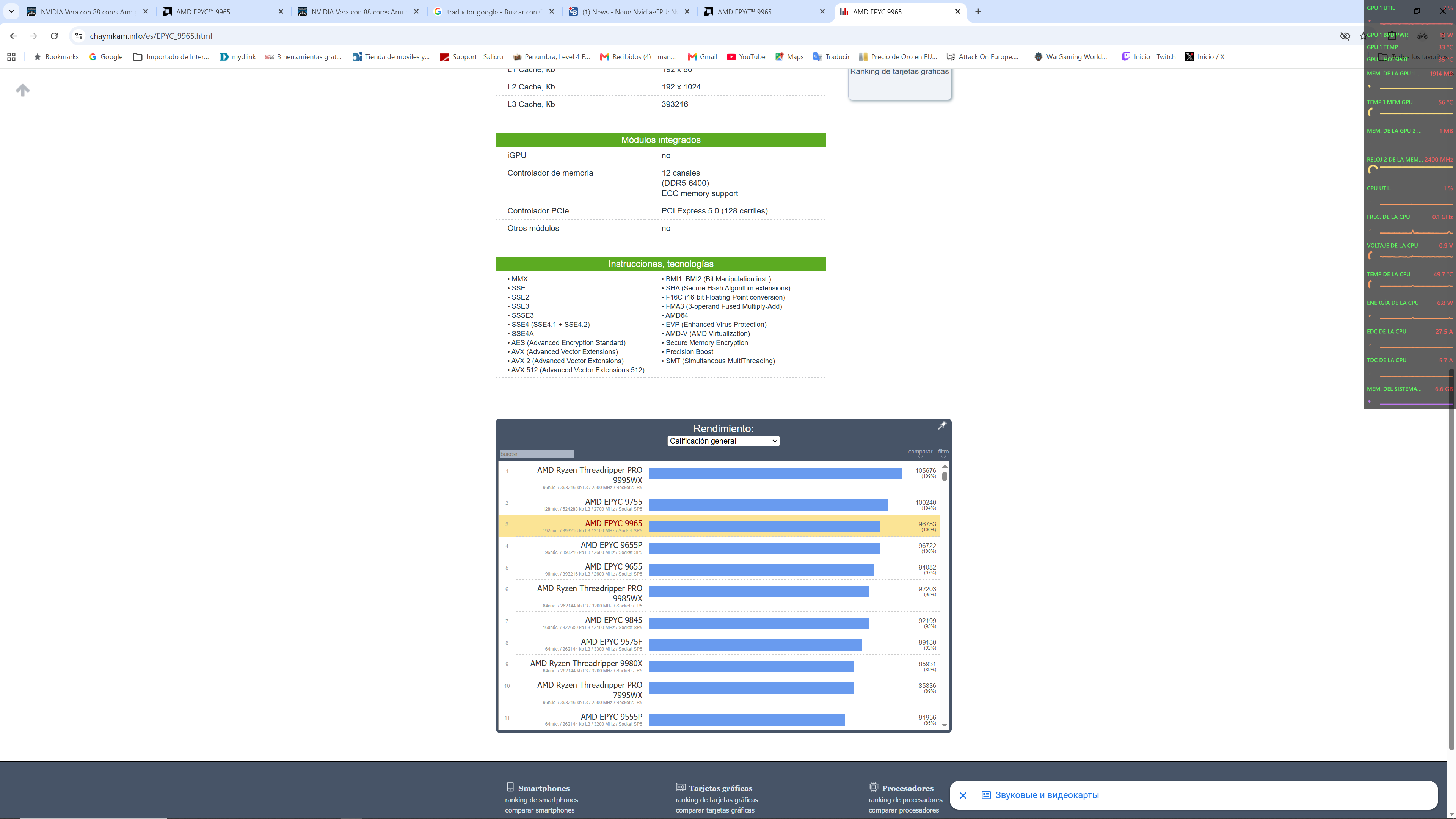Click the address bar URL chaynikam.info
The image size is (1456, 819).
coord(151,36)
